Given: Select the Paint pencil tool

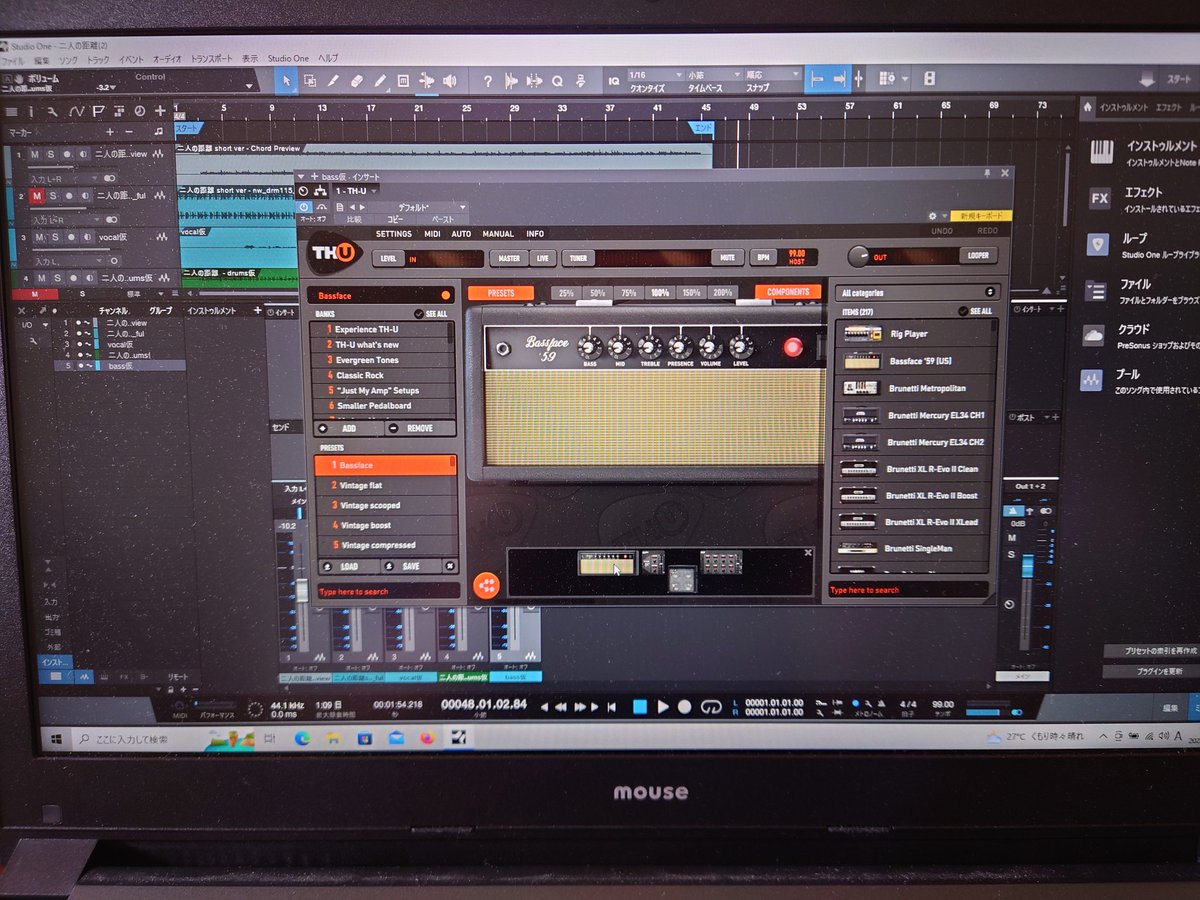Looking at the screenshot, I should (x=380, y=81).
